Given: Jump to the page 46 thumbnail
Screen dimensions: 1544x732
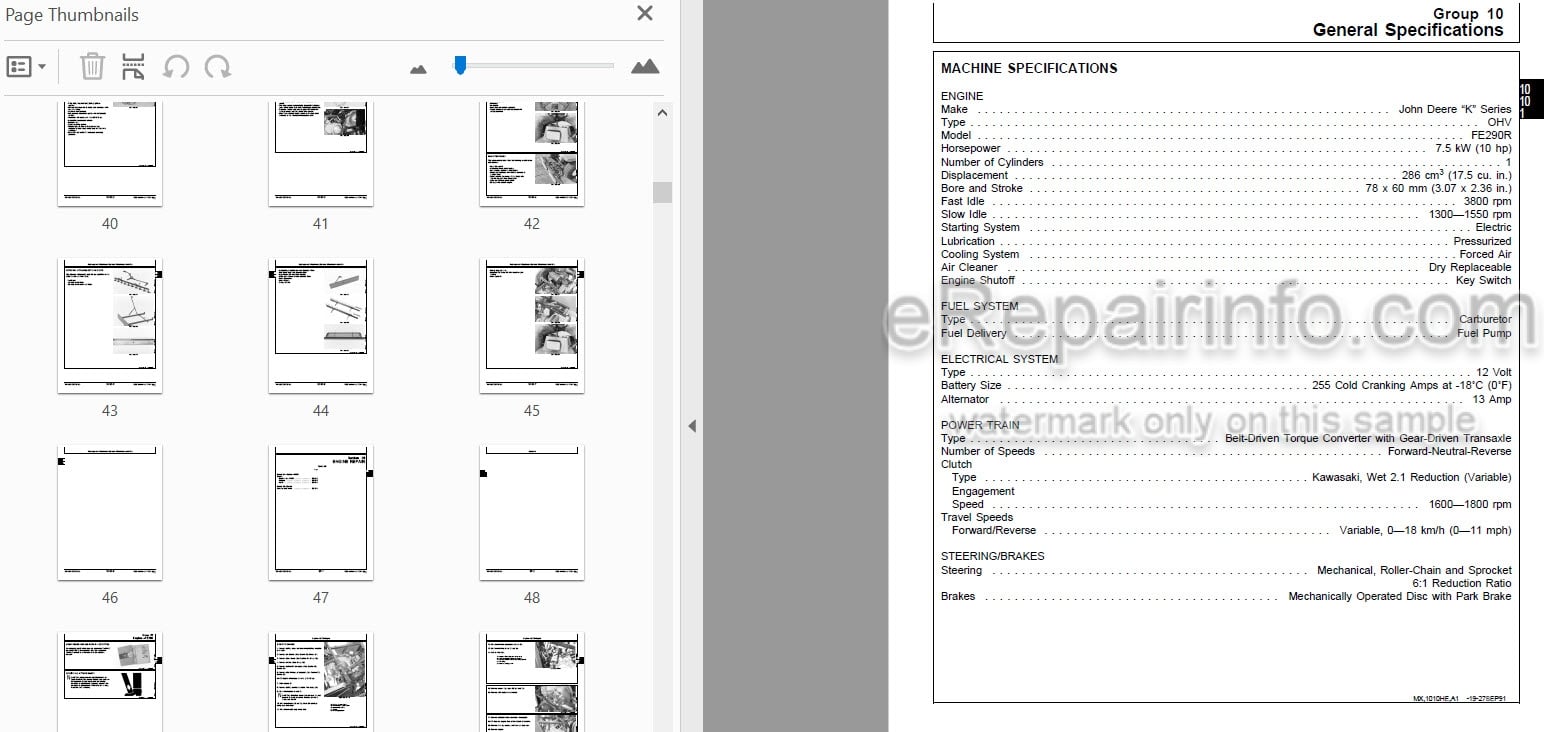Looking at the screenshot, I should [110, 513].
